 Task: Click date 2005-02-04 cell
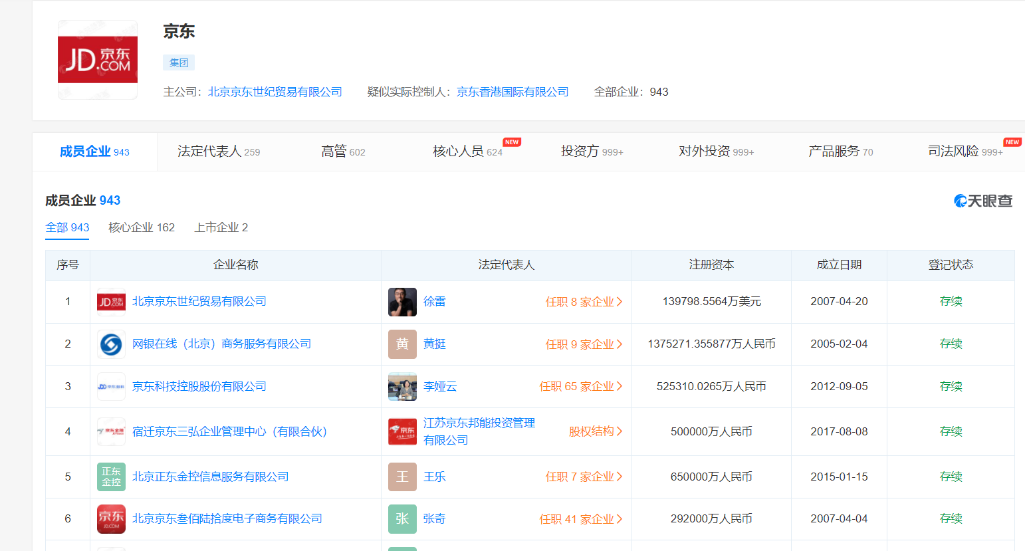tap(839, 344)
